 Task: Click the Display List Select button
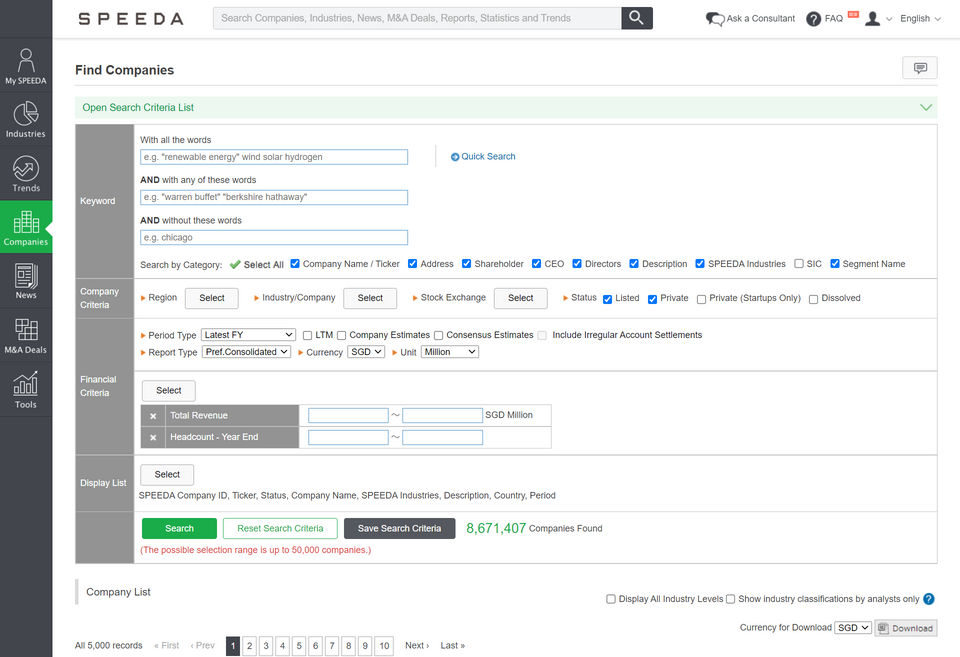pos(167,475)
